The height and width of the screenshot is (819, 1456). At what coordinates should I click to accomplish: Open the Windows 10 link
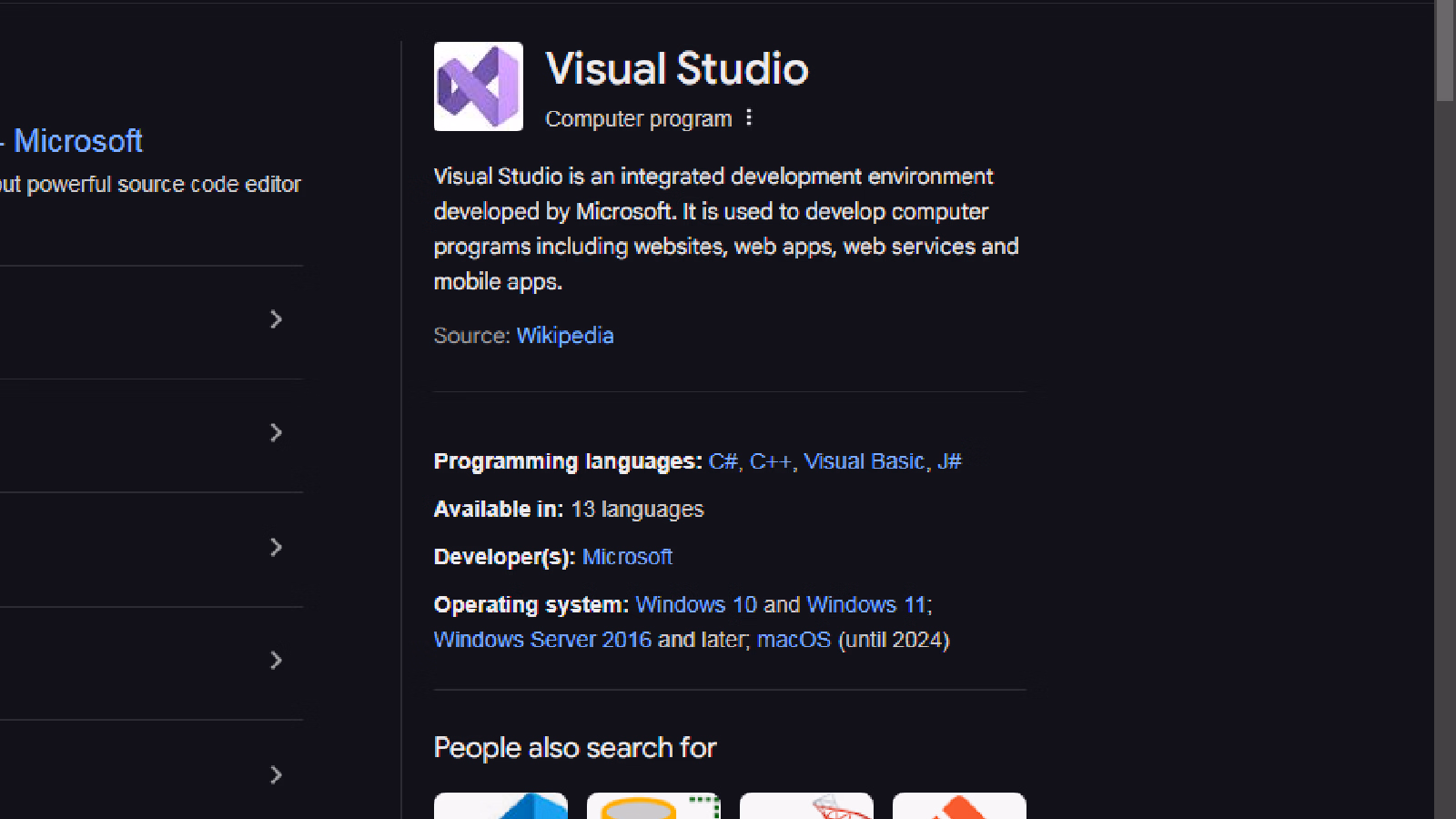[x=696, y=605]
